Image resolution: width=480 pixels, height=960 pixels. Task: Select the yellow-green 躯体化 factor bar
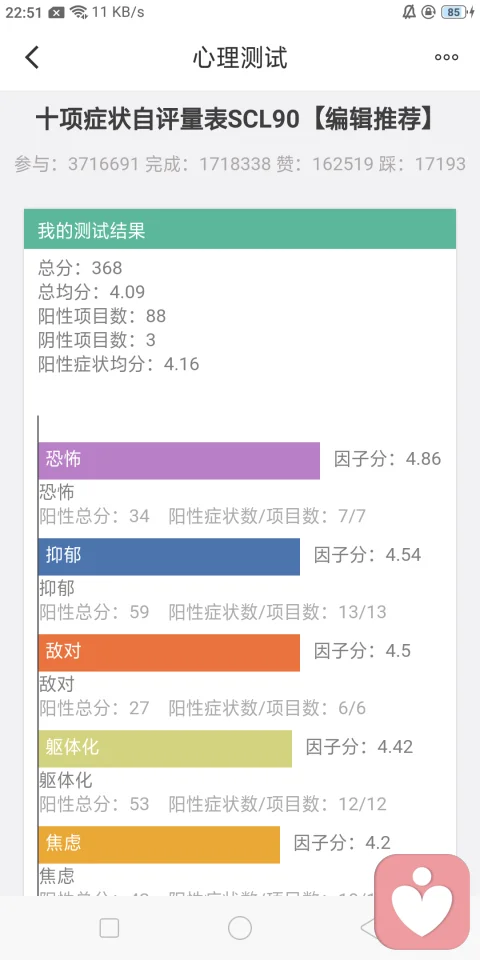[x=165, y=749]
